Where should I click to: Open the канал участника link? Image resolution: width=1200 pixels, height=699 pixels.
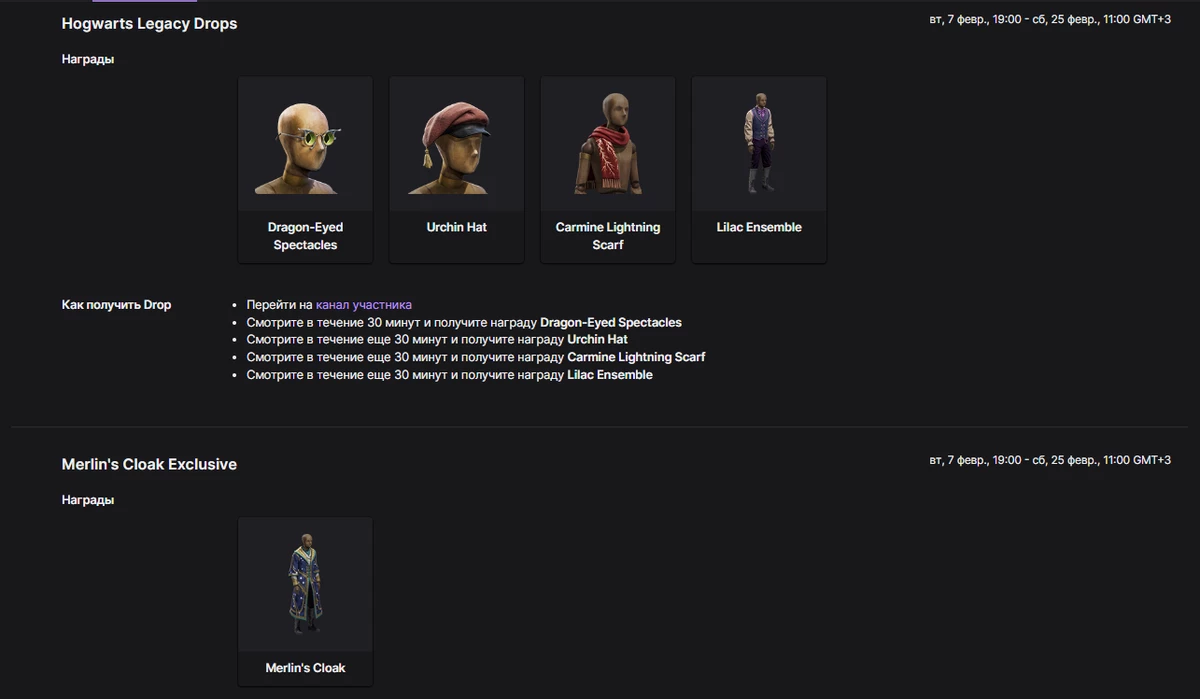click(x=364, y=305)
